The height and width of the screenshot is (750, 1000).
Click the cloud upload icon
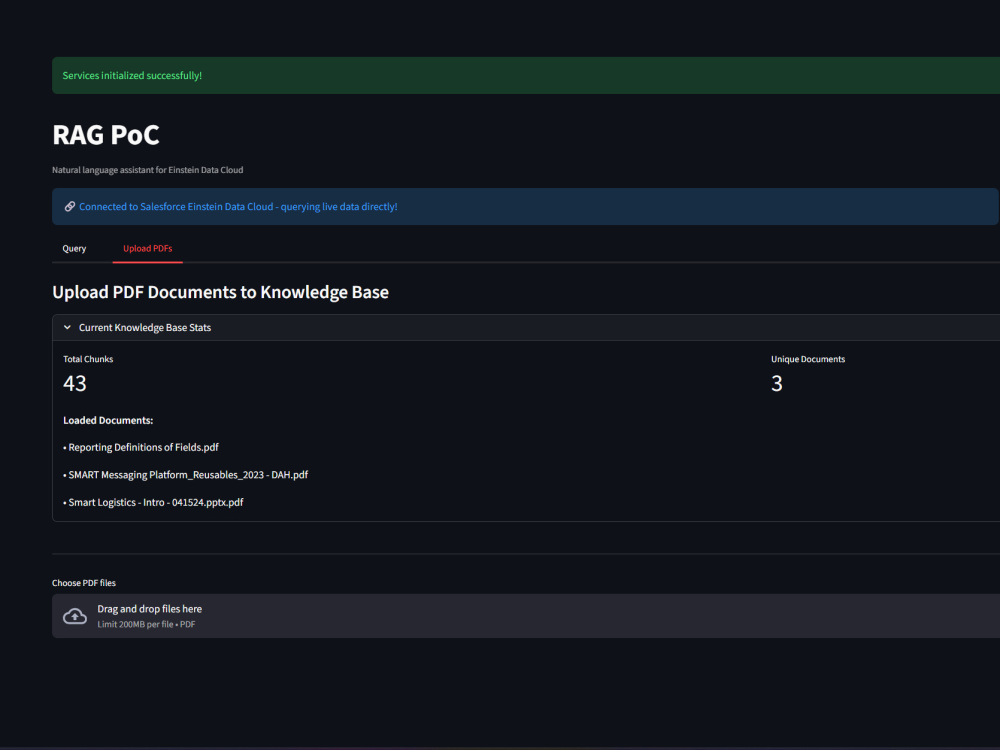click(75, 616)
